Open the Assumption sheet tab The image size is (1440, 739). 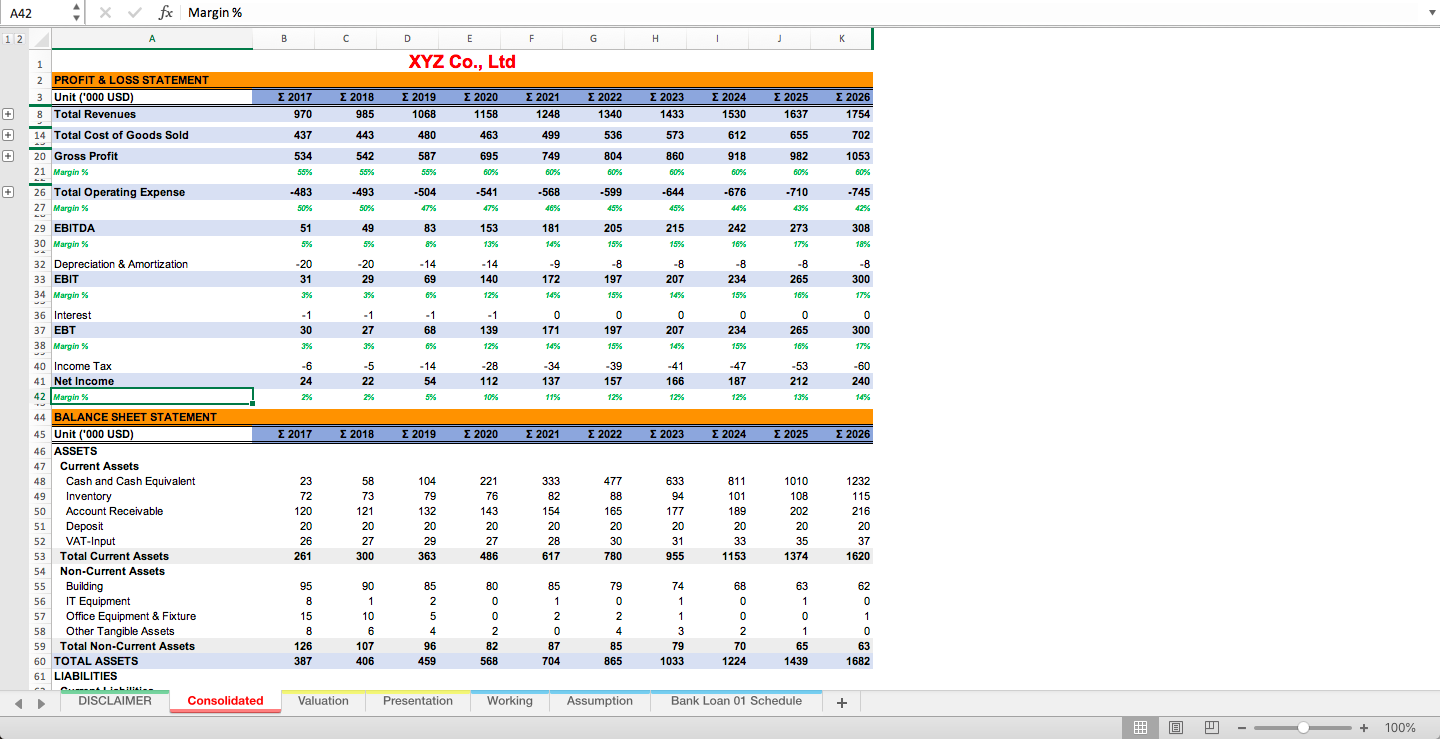pyautogui.click(x=600, y=701)
